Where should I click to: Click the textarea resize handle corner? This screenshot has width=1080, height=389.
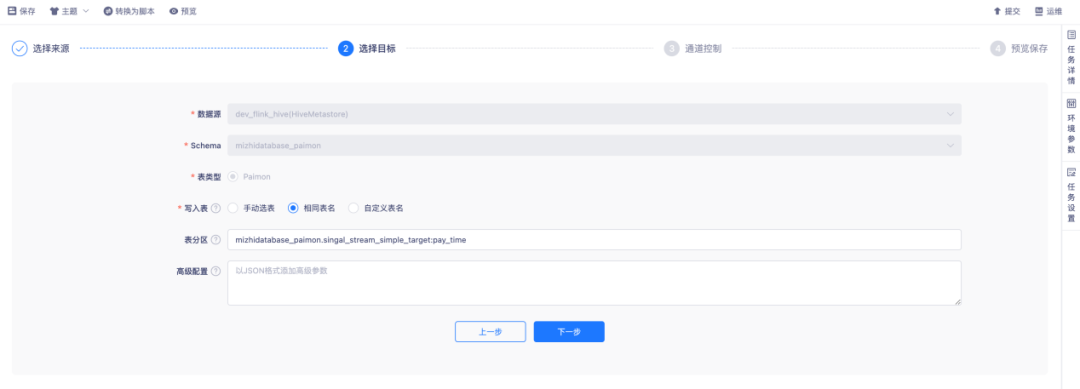[957, 302]
